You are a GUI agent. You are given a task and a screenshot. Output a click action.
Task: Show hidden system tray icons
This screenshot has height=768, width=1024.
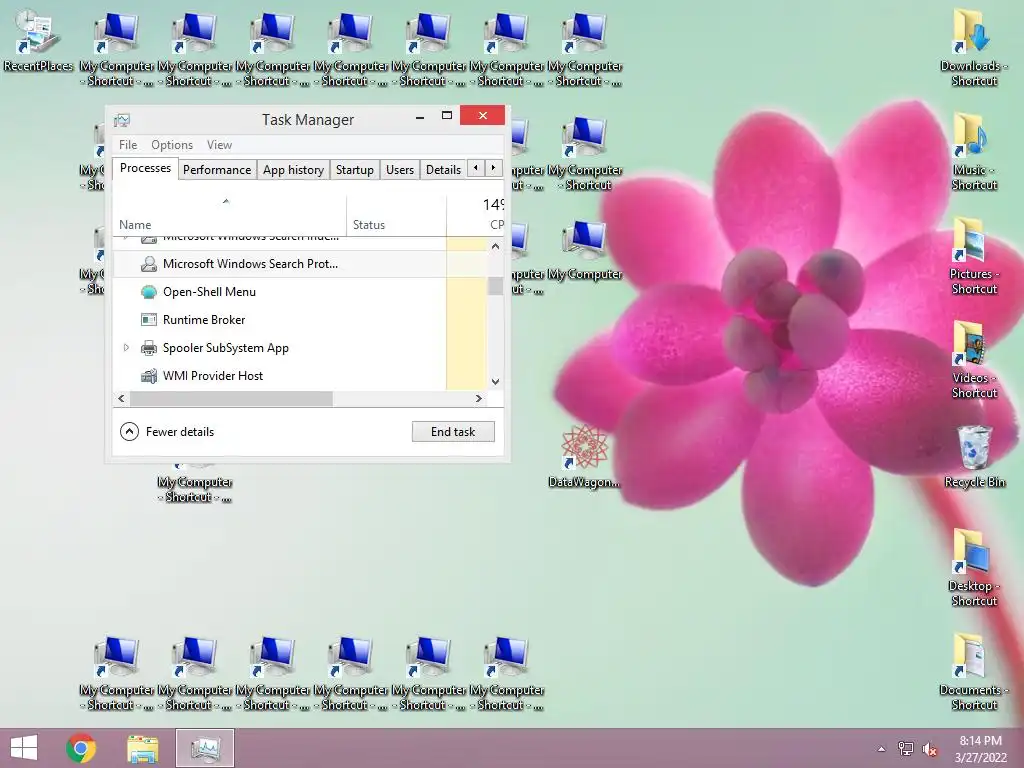[x=882, y=749]
